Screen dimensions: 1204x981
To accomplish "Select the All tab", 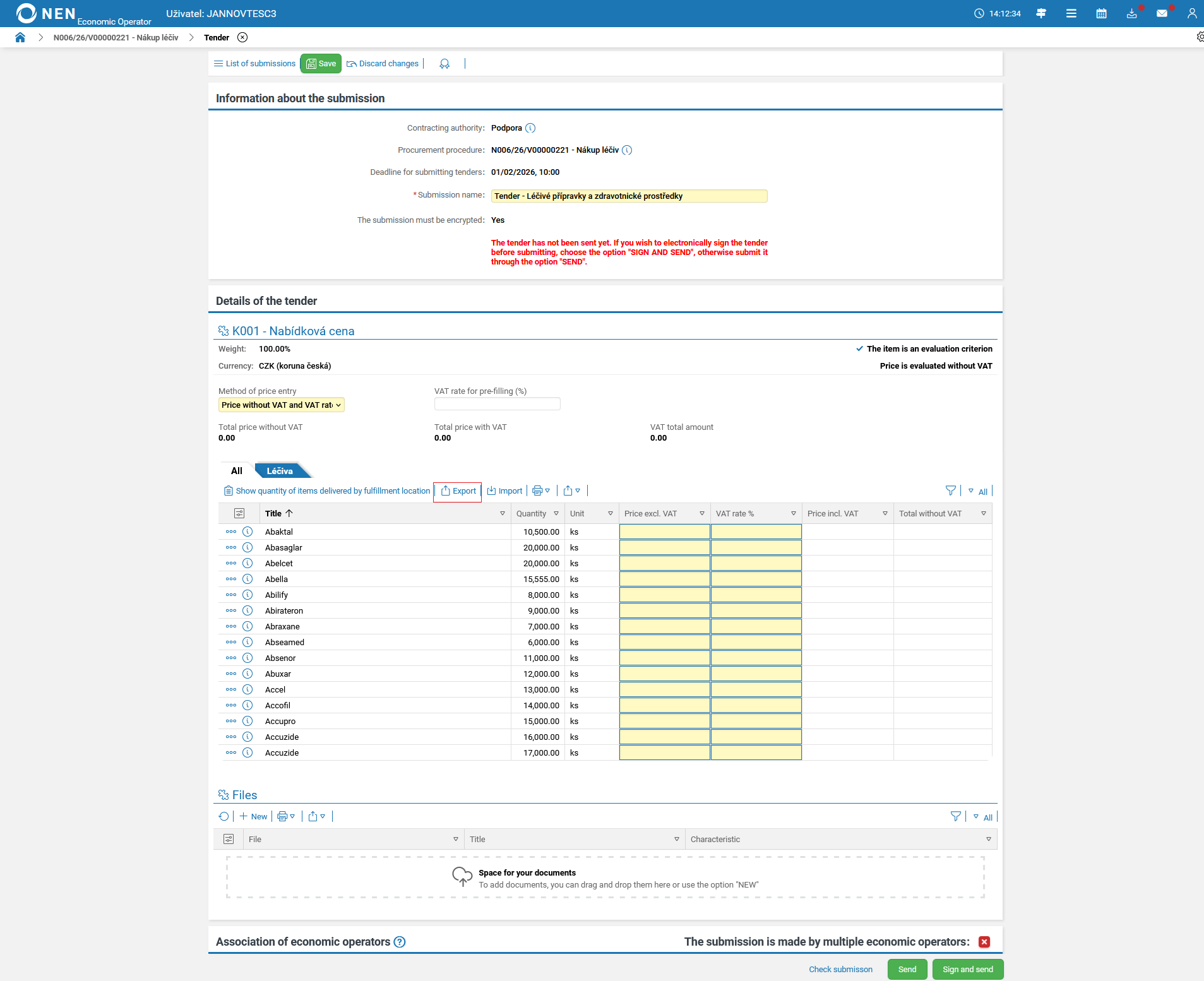I will click(237, 471).
